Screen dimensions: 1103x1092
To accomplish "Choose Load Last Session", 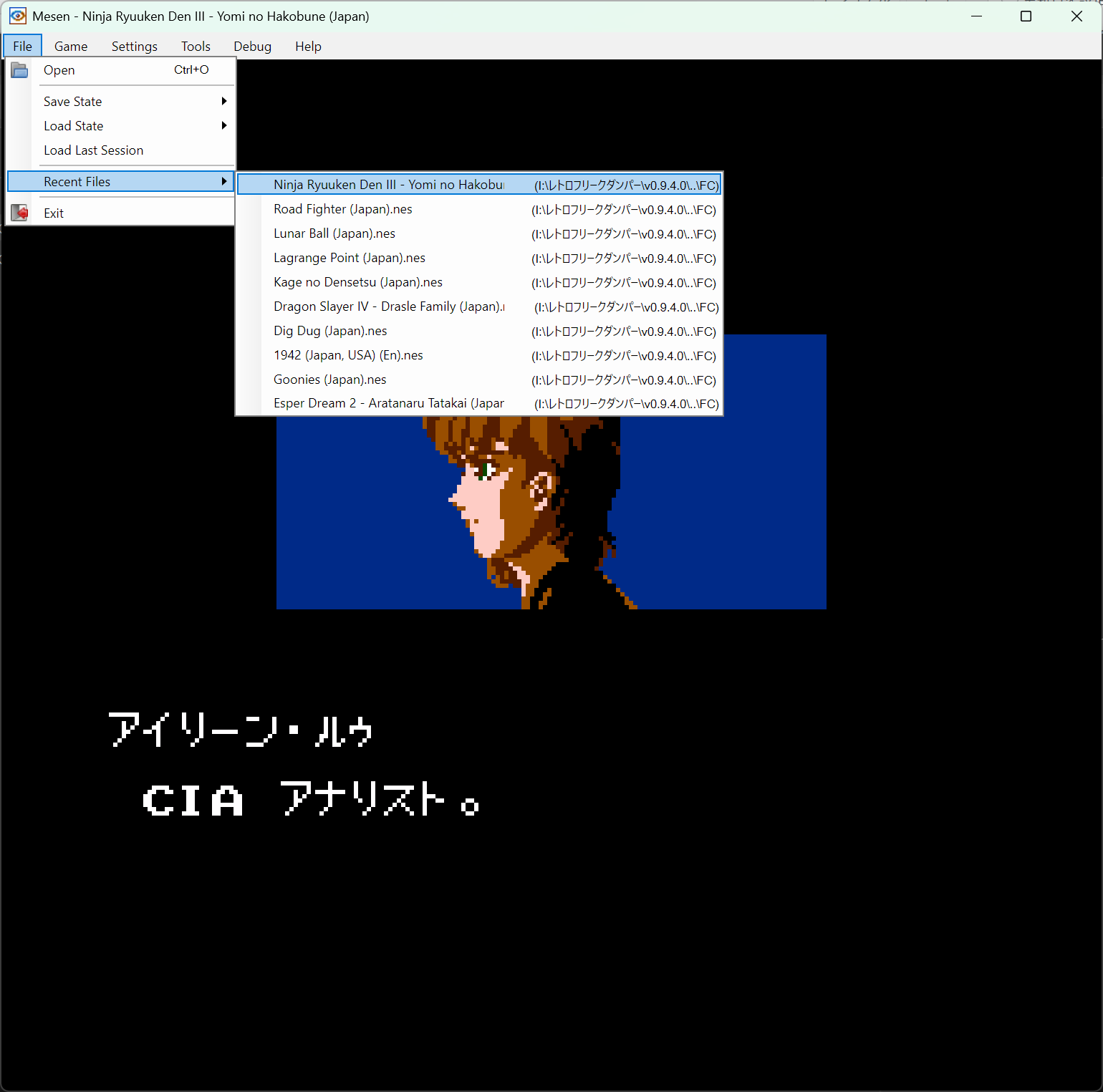I will click(93, 150).
